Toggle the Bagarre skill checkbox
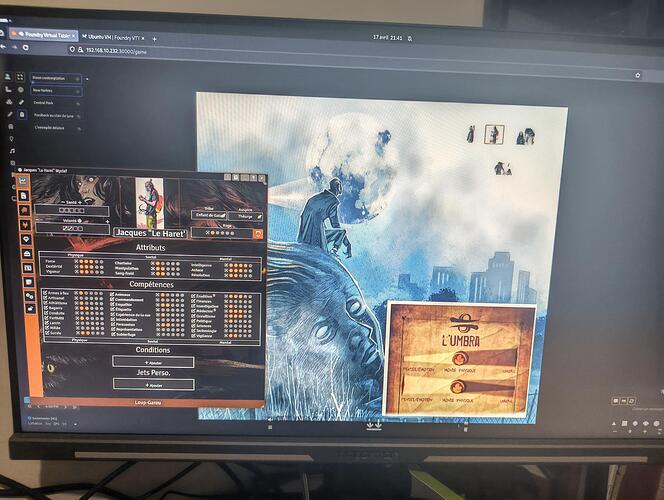The width and height of the screenshot is (664, 500). (45, 308)
